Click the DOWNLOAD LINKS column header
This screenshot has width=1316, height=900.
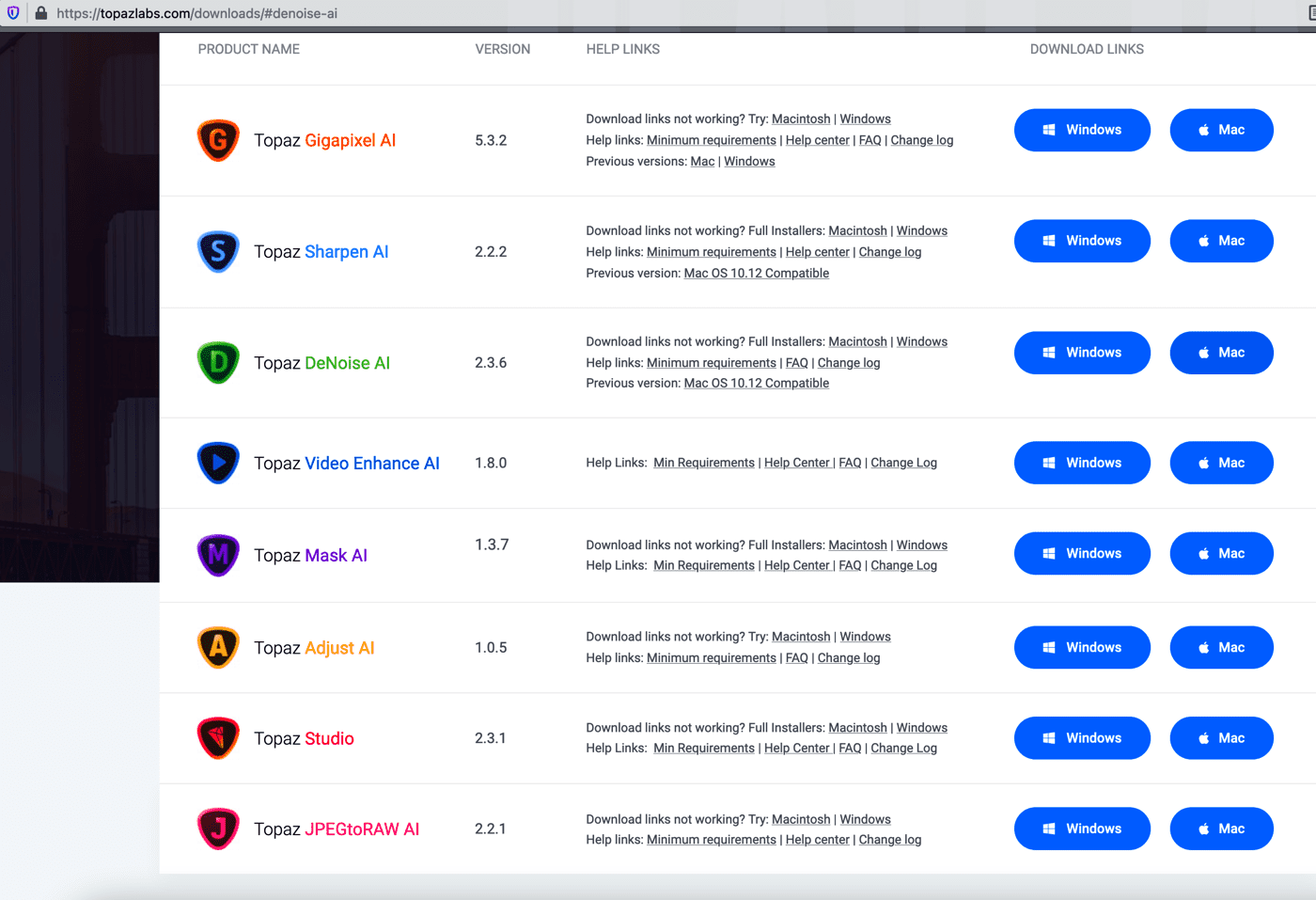coord(1087,49)
